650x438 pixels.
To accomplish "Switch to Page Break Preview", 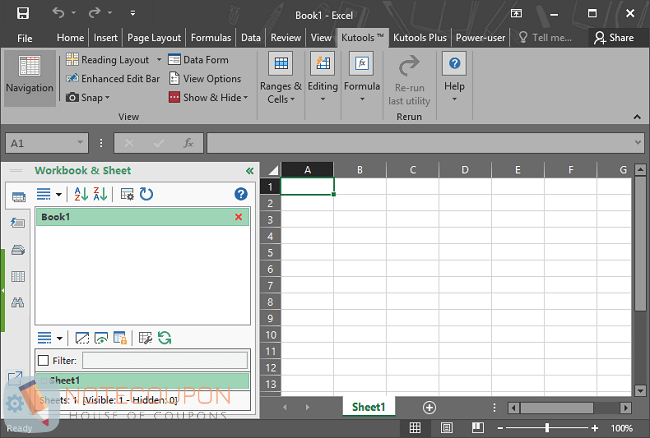I will [478, 428].
